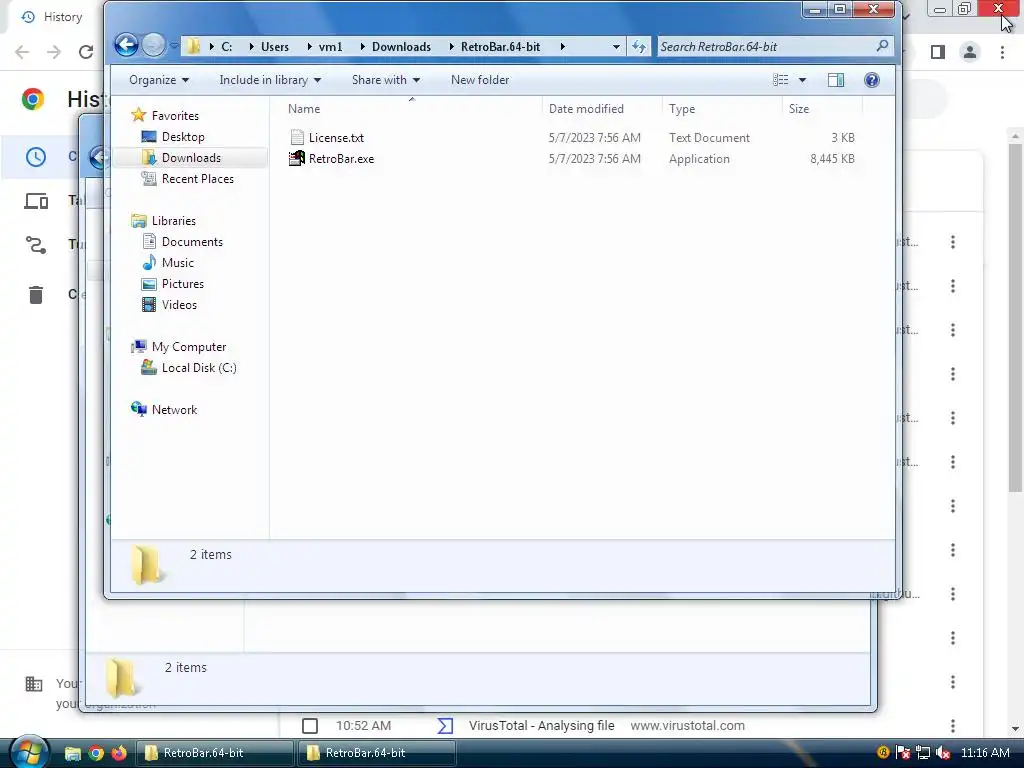The height and width of the screenshot is (768, 1024).
Task: Select License.txt file icon
Action: pos(296,137)
